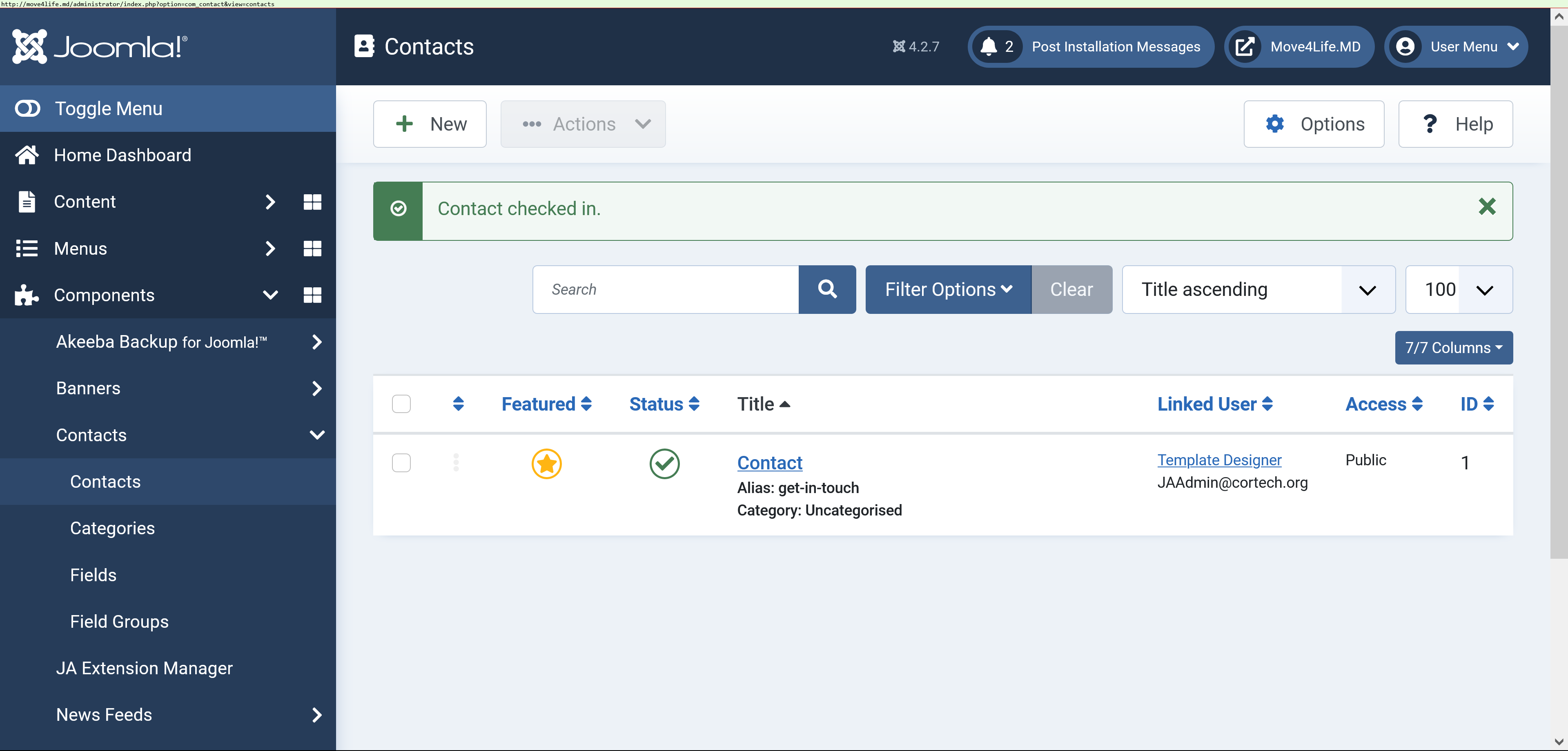Image resolution: width=1568 pixels, height=751 pixels.
Task: Click the published status checkmark icon
Action: tap(664, 464)
